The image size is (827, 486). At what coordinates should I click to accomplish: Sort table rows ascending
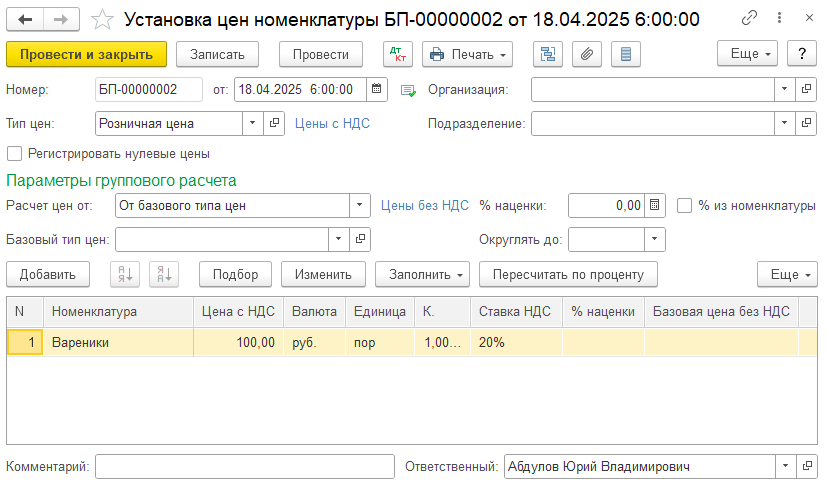coord(126,274)
